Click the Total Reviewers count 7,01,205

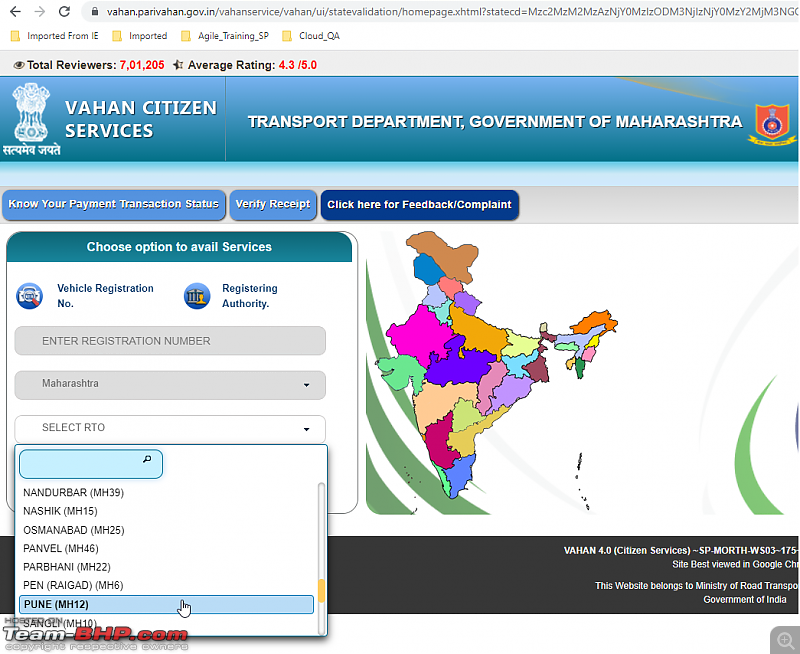[142, 65]
